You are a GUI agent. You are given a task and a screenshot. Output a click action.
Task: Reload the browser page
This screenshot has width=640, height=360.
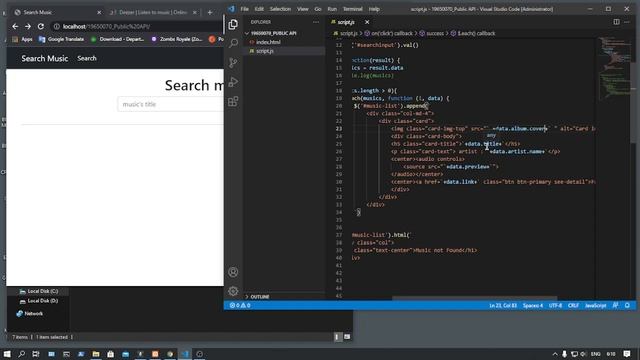pyautogui.click(x=41, y=27)
